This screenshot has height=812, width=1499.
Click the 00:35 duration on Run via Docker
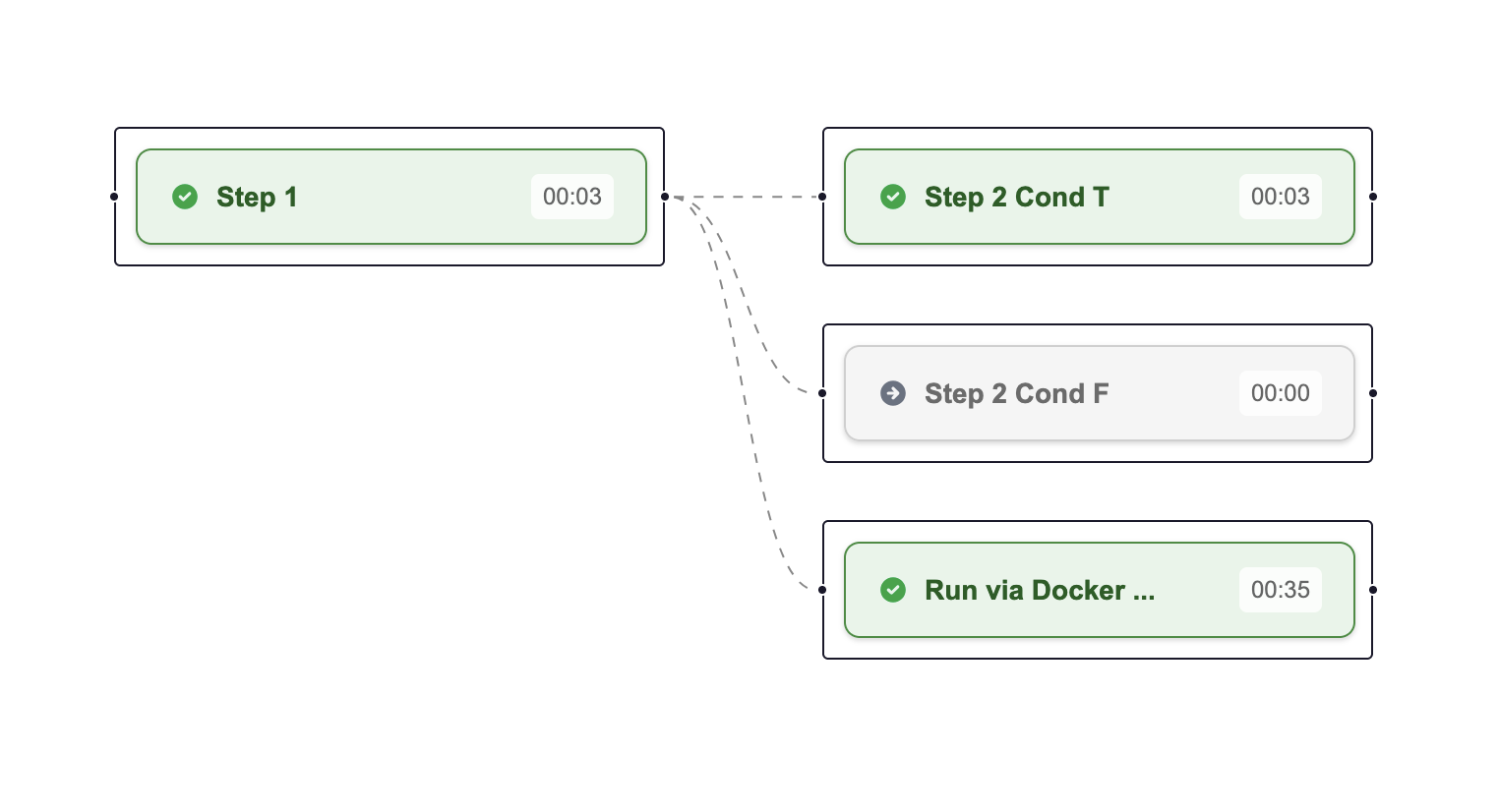tap(1281, 590)
